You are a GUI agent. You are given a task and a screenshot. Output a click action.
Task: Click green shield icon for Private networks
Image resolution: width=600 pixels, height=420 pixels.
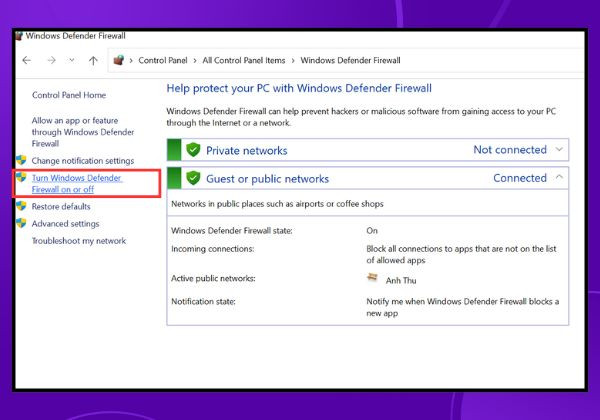pyautogui.click(x=193, y=150)
